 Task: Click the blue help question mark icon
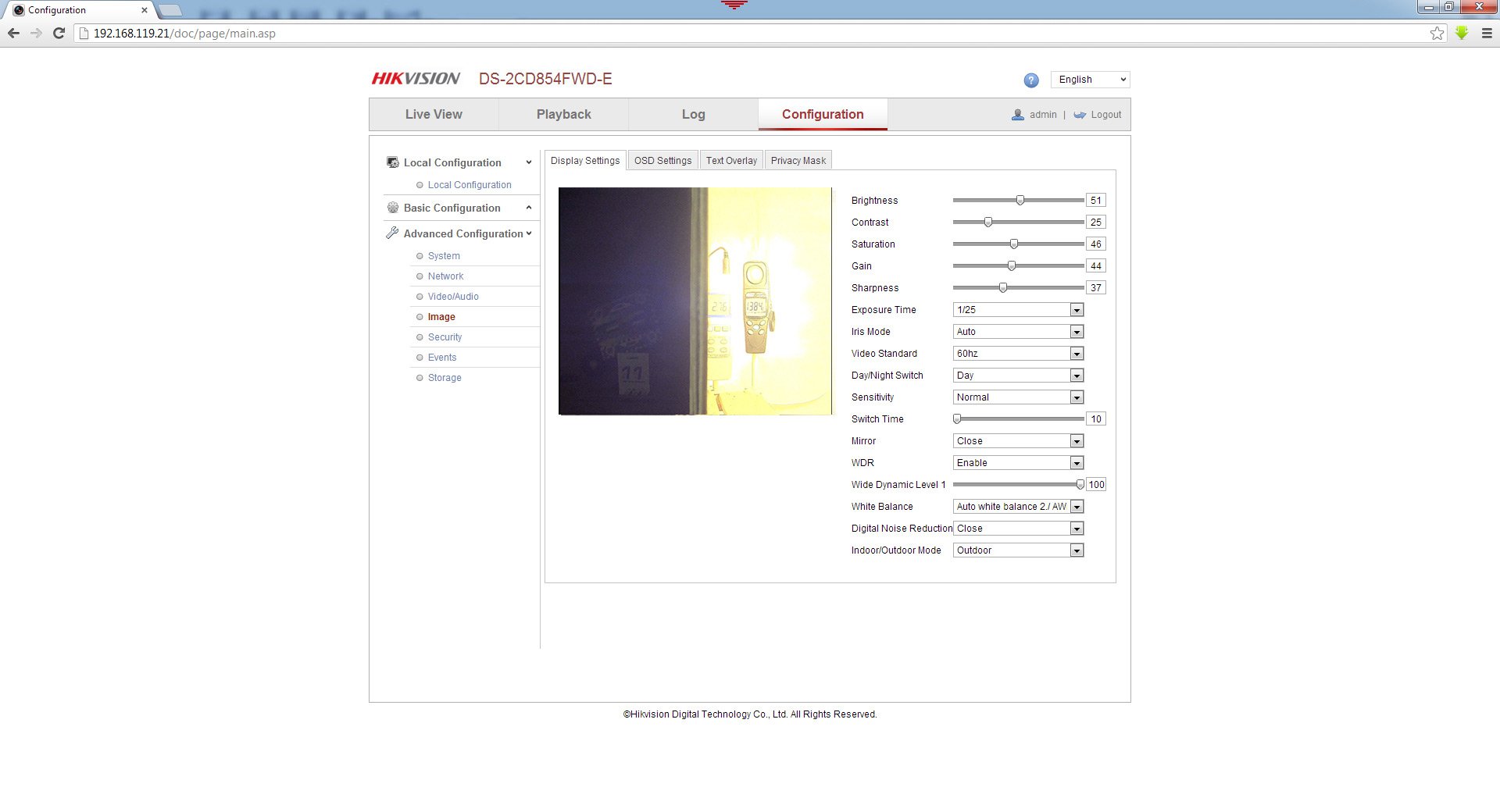[x=1030, y=80]
